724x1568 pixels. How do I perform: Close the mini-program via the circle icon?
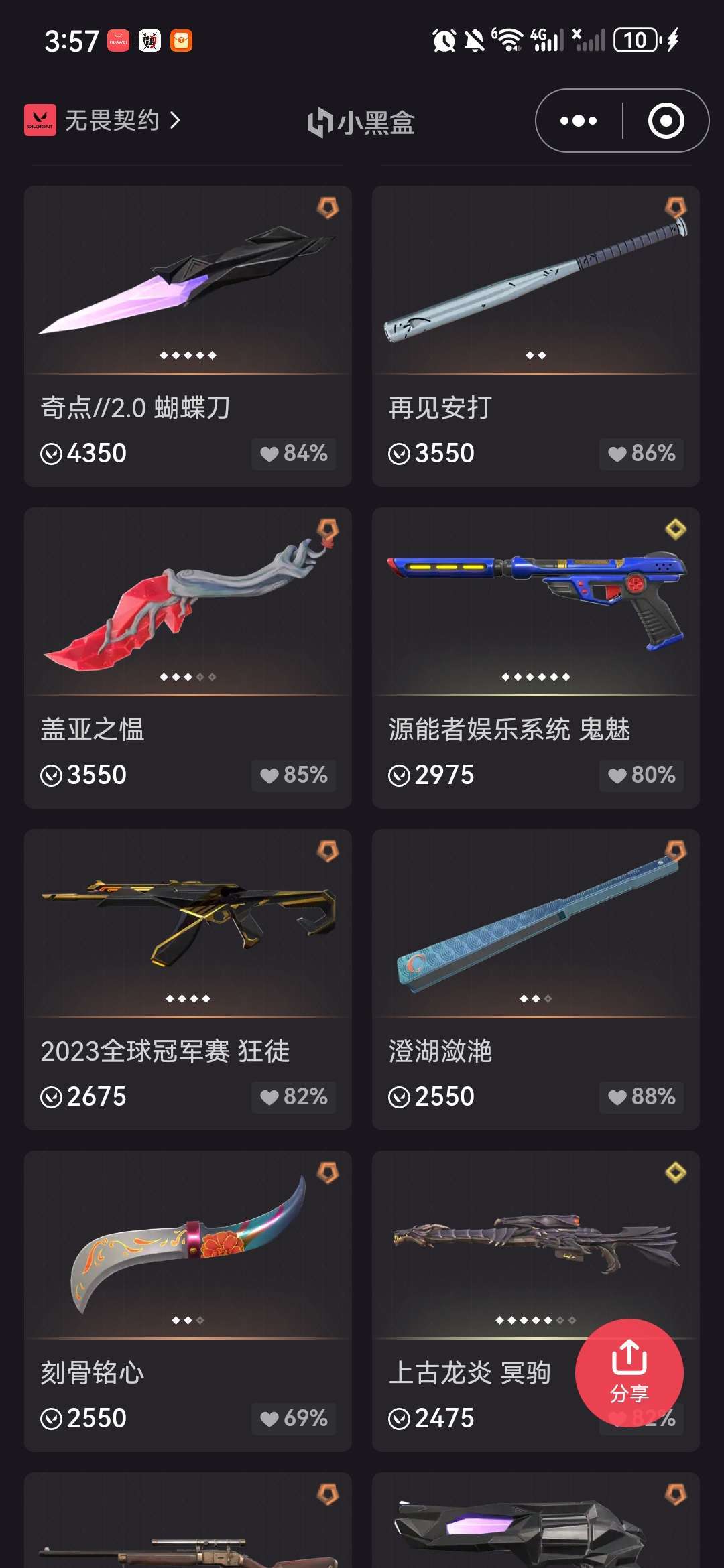click(x=666, y=121)
